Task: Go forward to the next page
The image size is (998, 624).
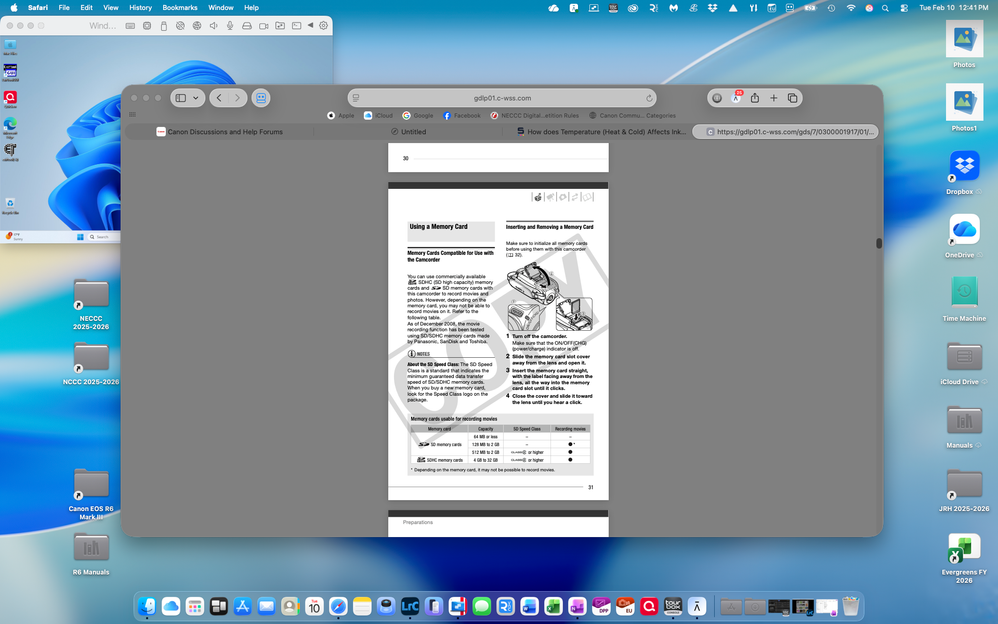Action: 237,98
